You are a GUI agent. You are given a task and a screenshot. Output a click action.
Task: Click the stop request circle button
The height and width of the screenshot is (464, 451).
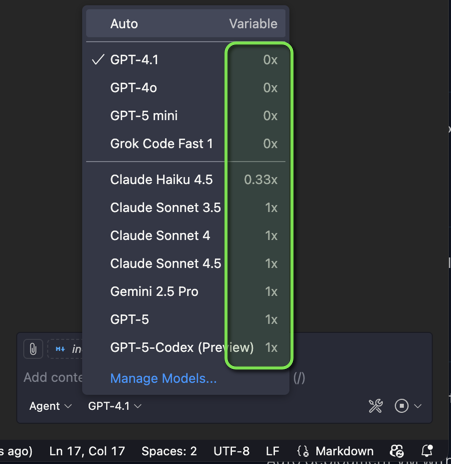pyautogui.click(x=401, y=406)
